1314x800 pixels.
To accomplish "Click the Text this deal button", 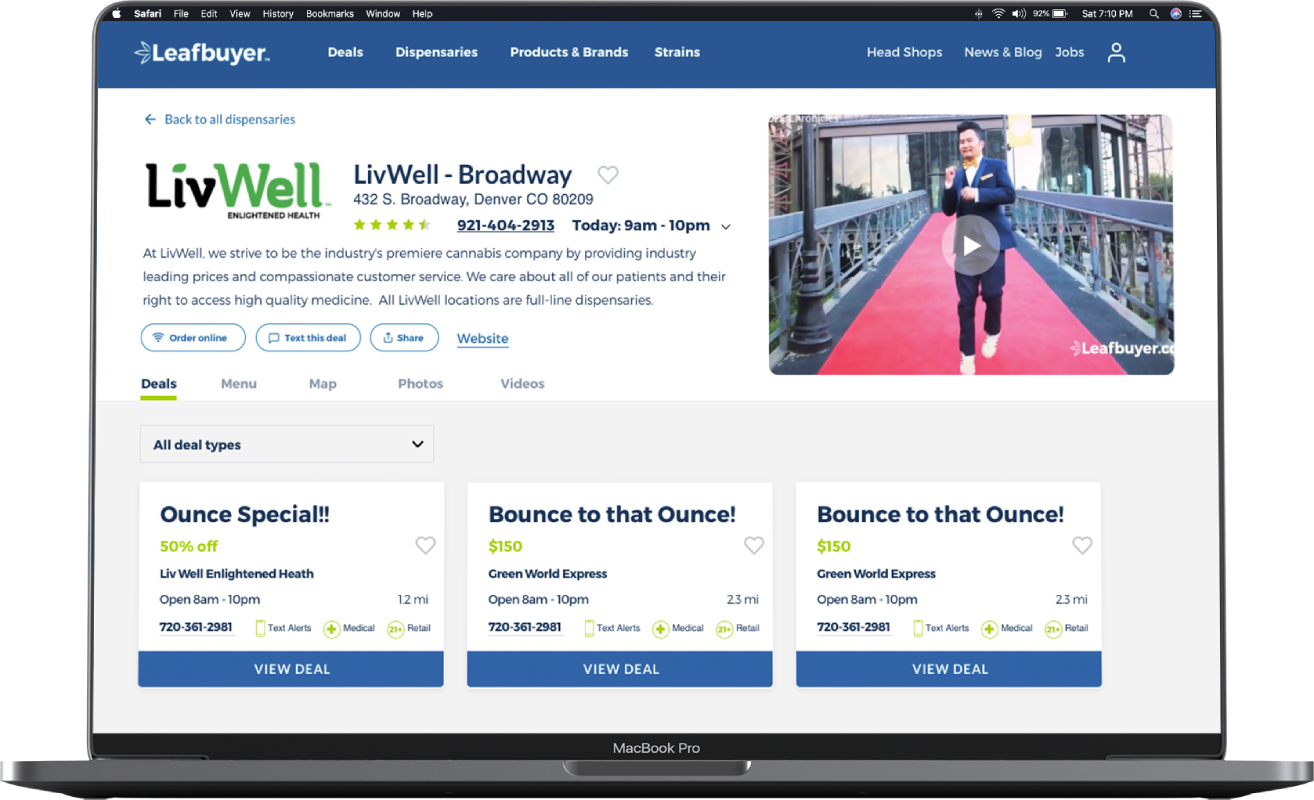I will [308, 338].
